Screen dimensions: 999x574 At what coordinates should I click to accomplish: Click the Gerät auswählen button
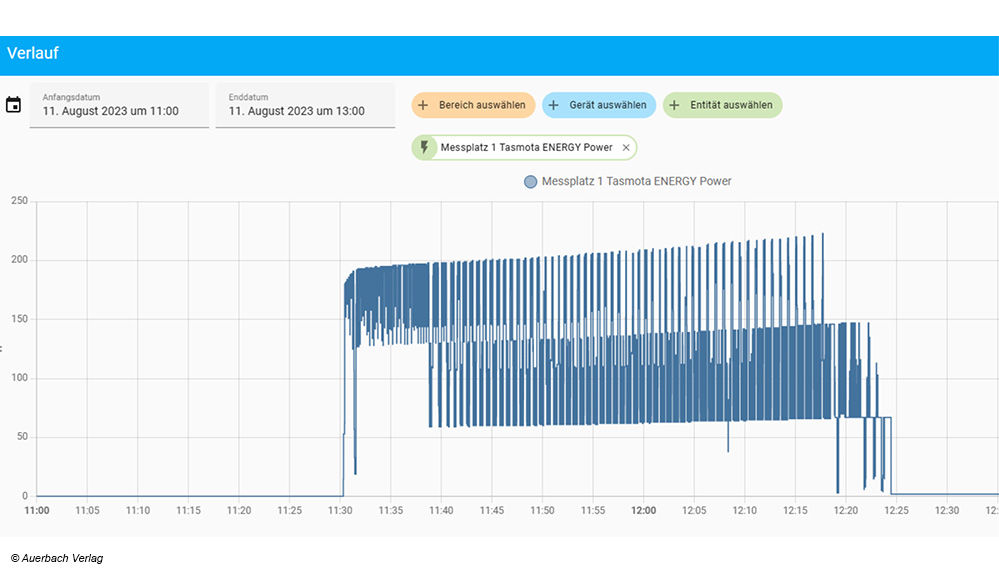[599, 105]
